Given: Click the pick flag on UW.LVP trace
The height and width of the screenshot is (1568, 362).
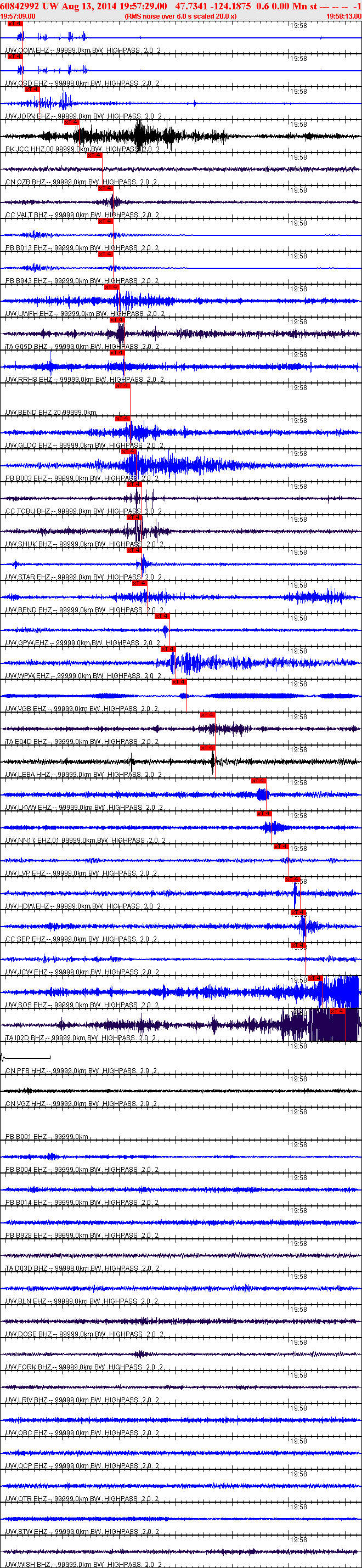Looking at the screenshot, I should (x=281, y=846).
